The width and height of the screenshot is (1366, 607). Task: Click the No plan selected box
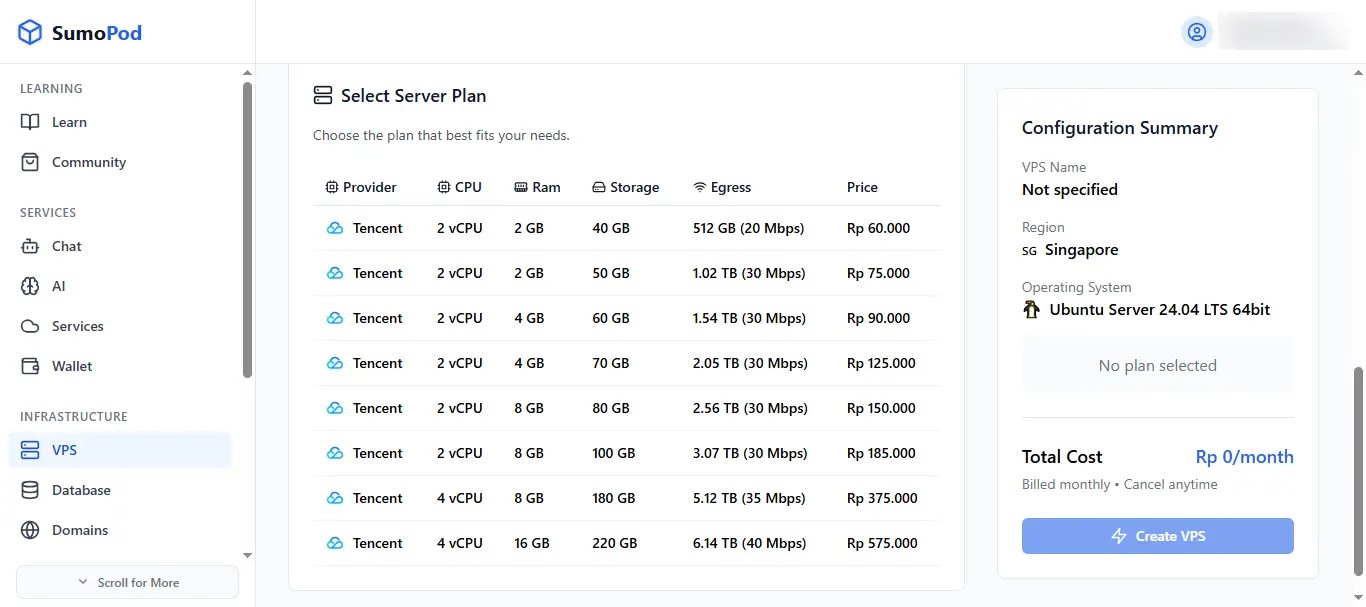click(x=1158, y=365)
